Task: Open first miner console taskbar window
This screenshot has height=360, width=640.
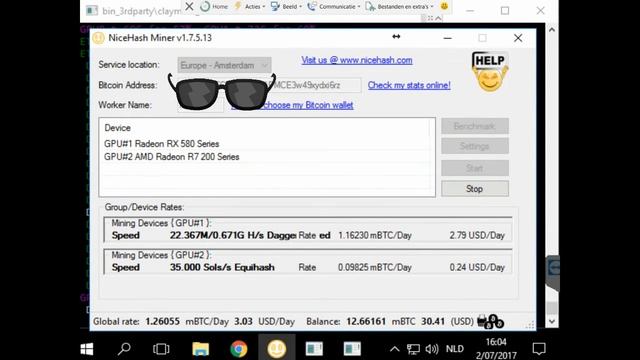Action: (314, 349)
